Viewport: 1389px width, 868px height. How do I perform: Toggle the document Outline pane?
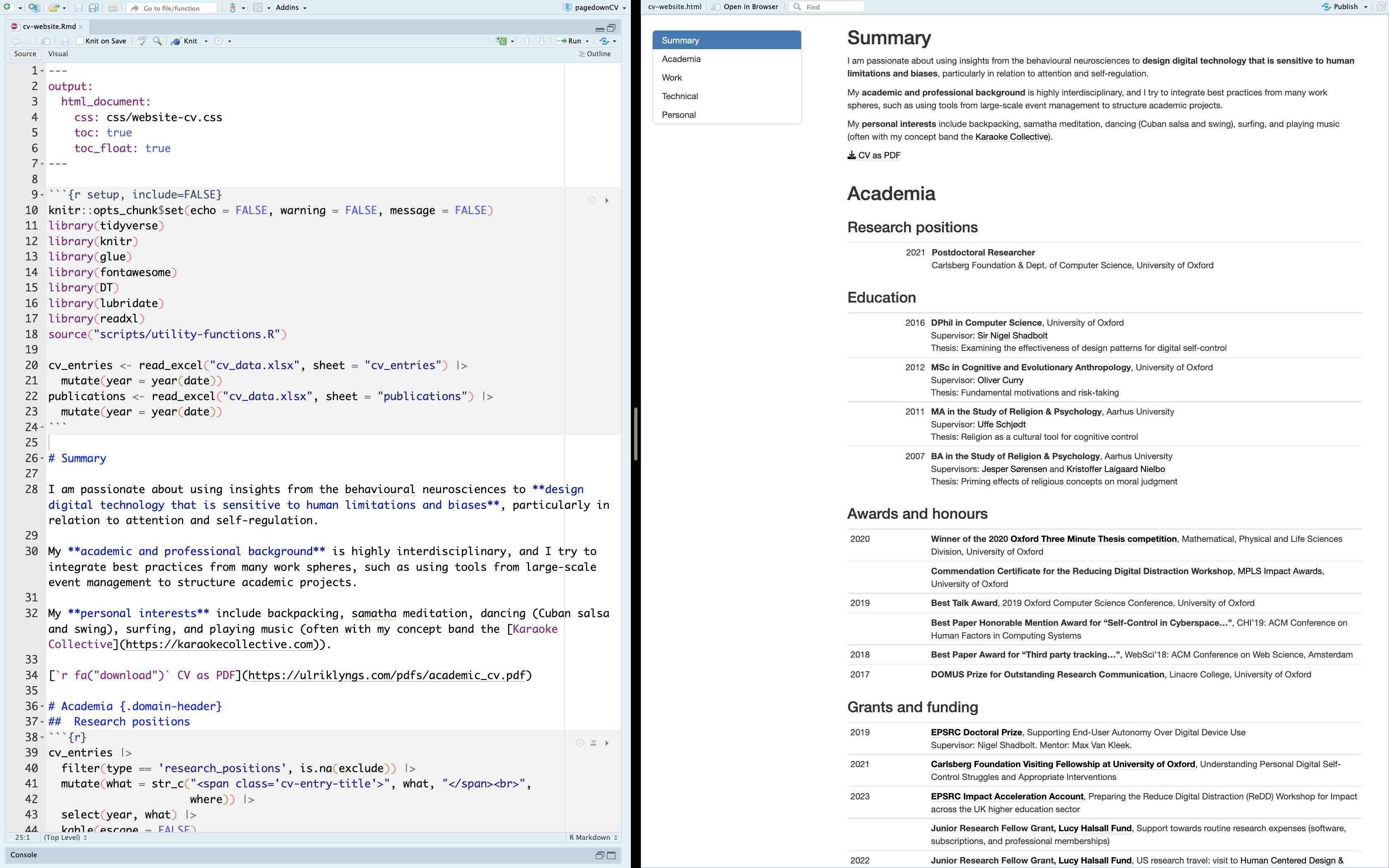click(x=594, y=54)
